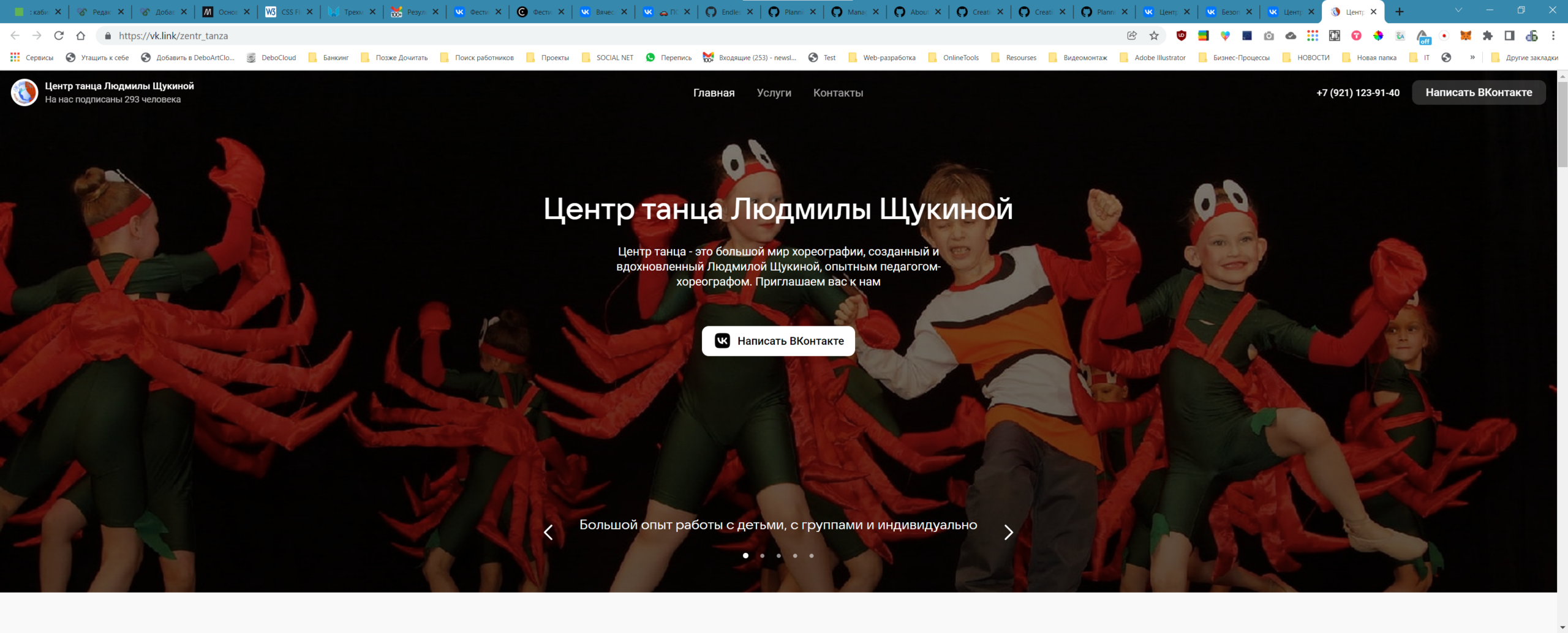This screenshot has width=1568, height=633.
Task: Select the second carousel dot
Action: click(762, 556)
